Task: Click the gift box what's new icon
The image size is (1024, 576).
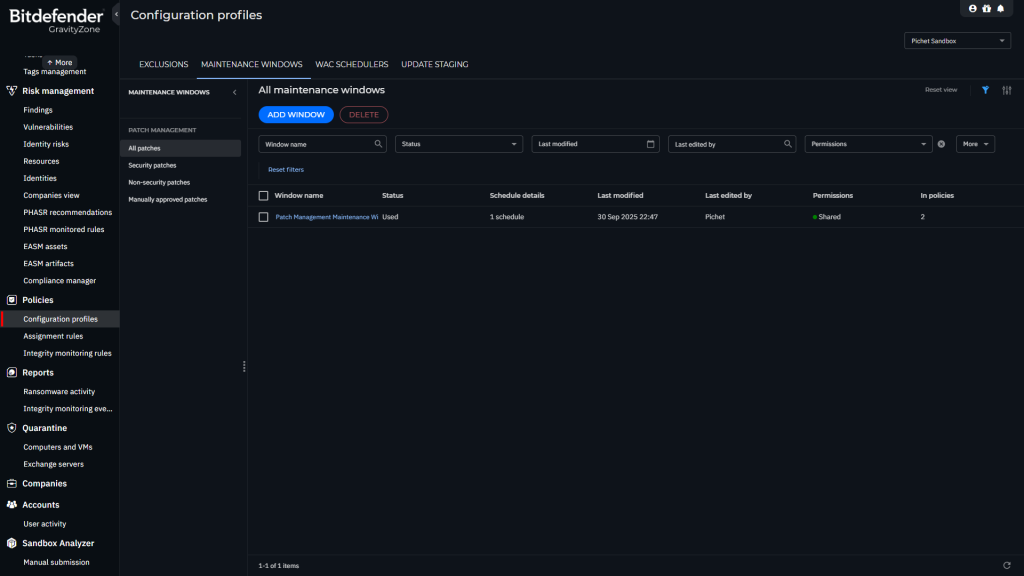Action: coord(986,9)
